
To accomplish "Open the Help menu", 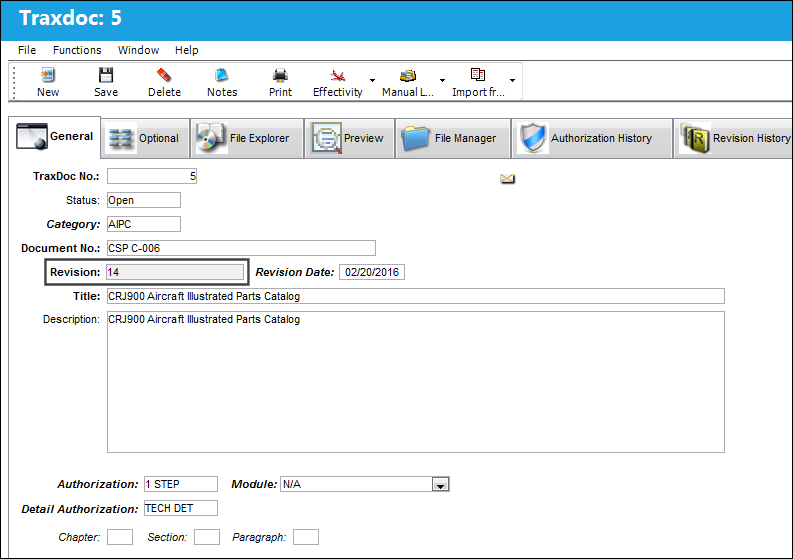I will coord(187,50).
